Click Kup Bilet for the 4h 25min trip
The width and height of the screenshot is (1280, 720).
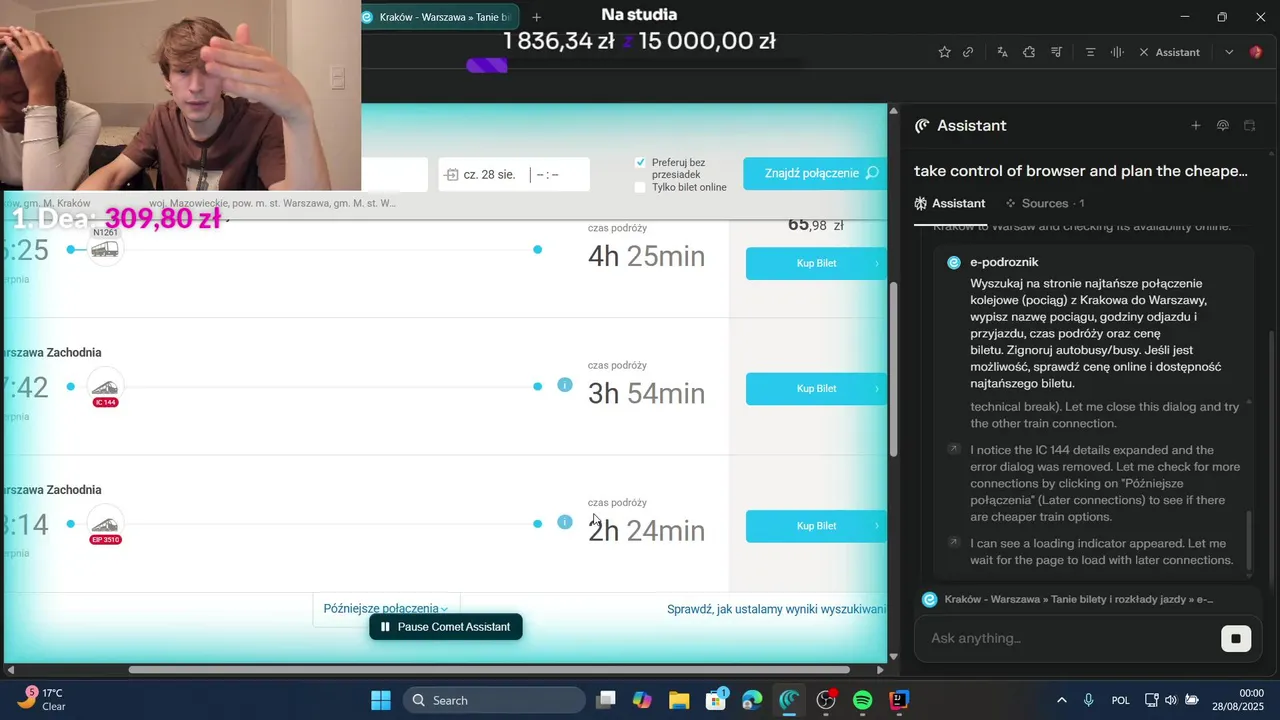(816, 263)
